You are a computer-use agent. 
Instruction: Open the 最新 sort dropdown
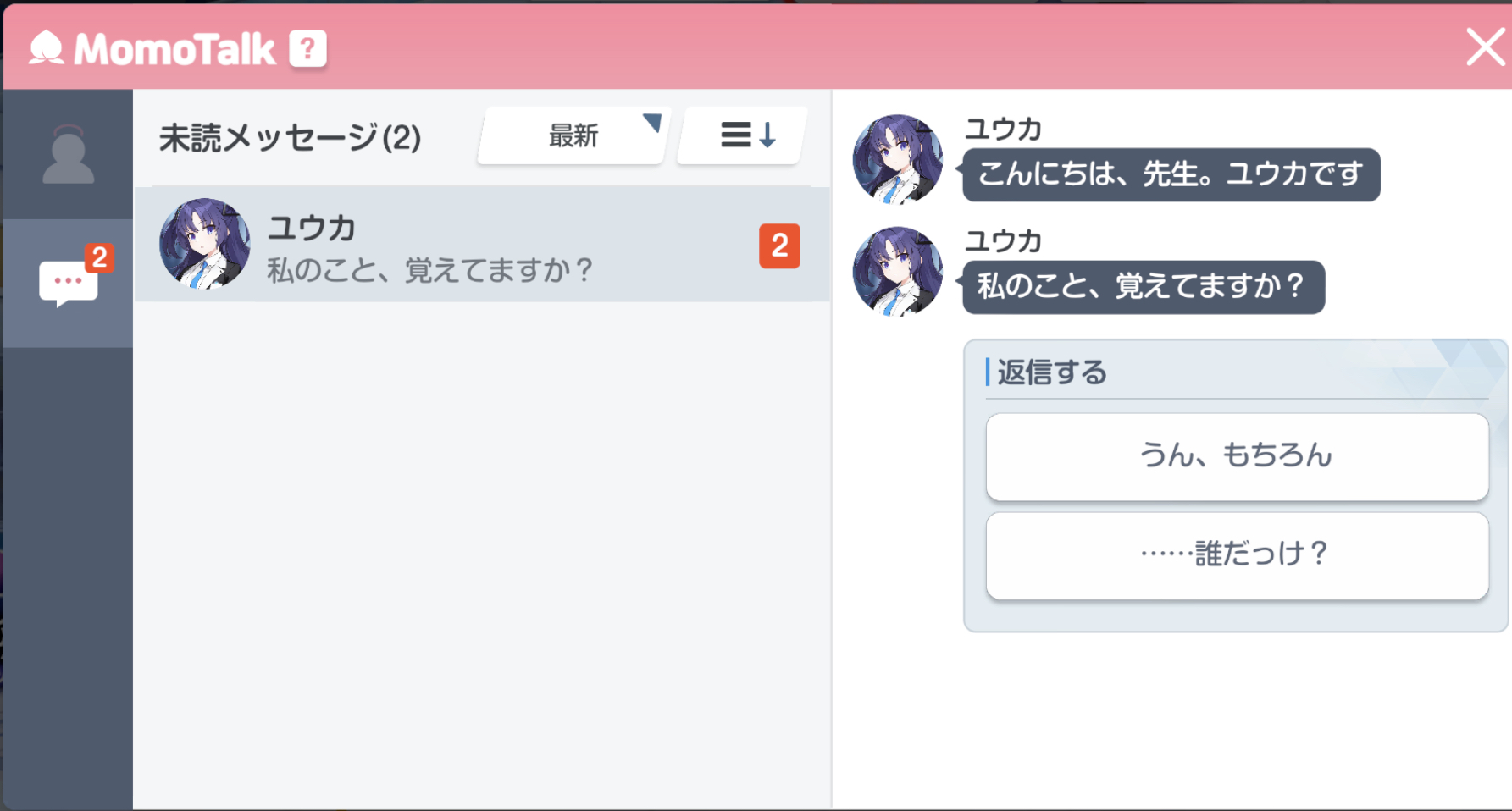coord(573,135)
